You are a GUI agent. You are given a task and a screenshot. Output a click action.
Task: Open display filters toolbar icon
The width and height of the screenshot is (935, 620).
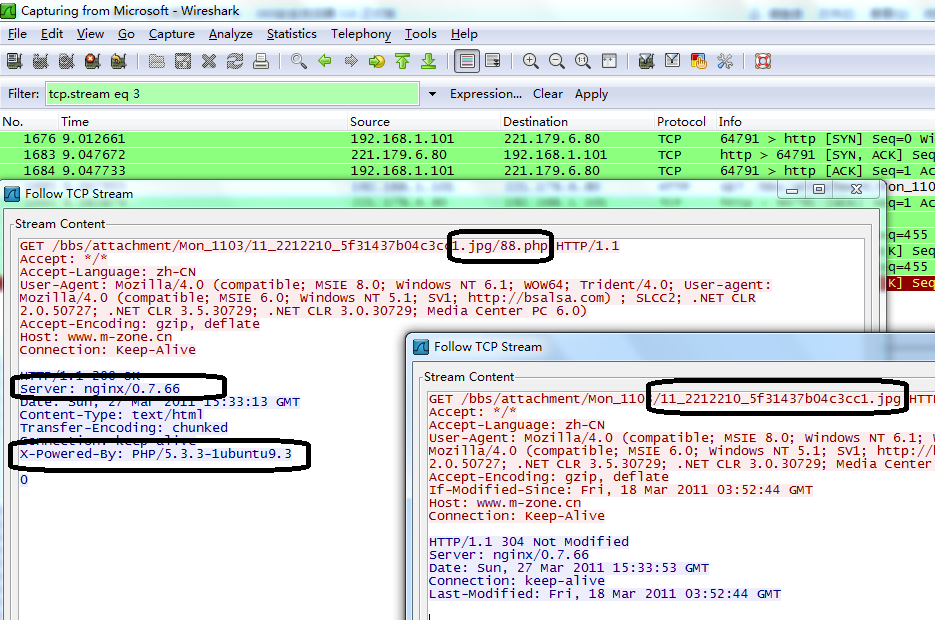pos(673,61)
